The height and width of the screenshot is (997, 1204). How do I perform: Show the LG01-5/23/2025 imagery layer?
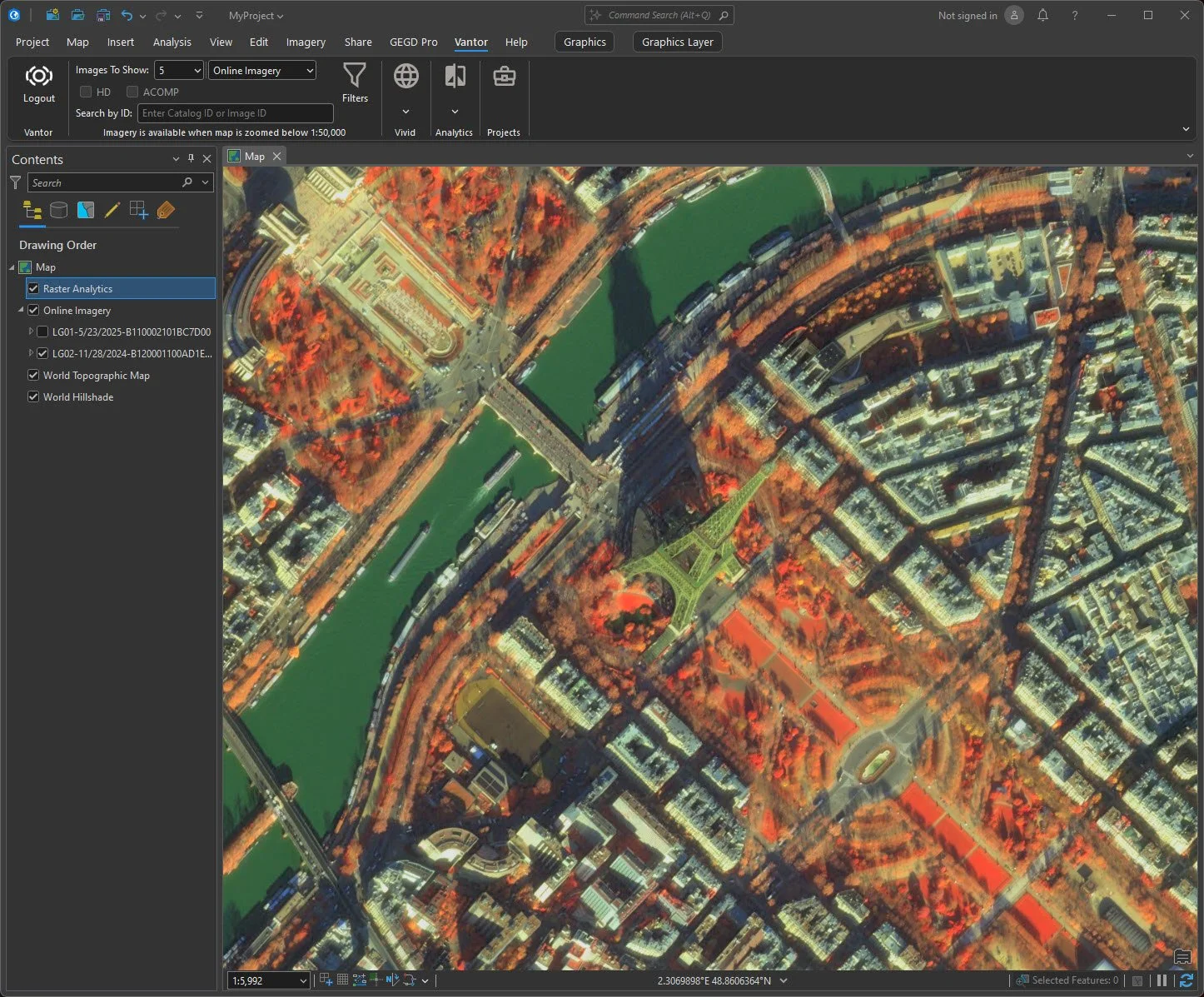click(x=42, y=332)
